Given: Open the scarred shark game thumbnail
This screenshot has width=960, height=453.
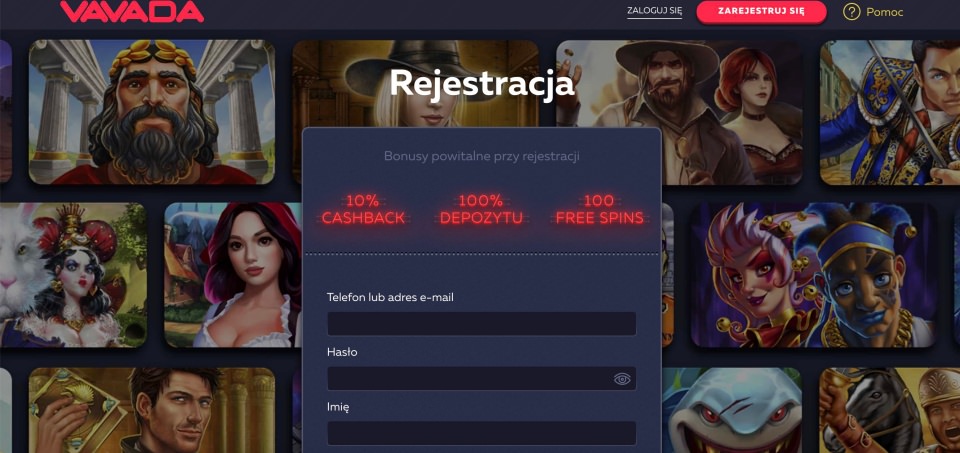Looking at the screenshot, I should click(732, 410).
